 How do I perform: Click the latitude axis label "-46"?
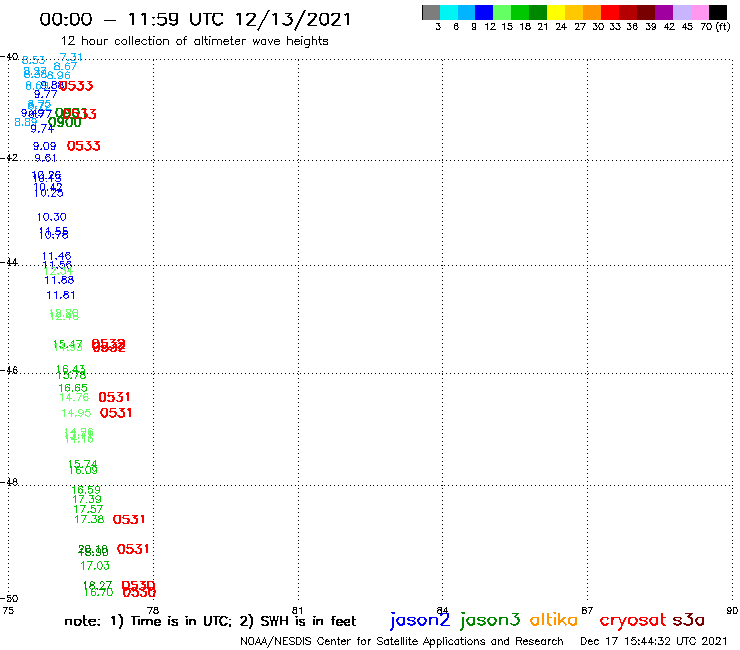(9, 370)
